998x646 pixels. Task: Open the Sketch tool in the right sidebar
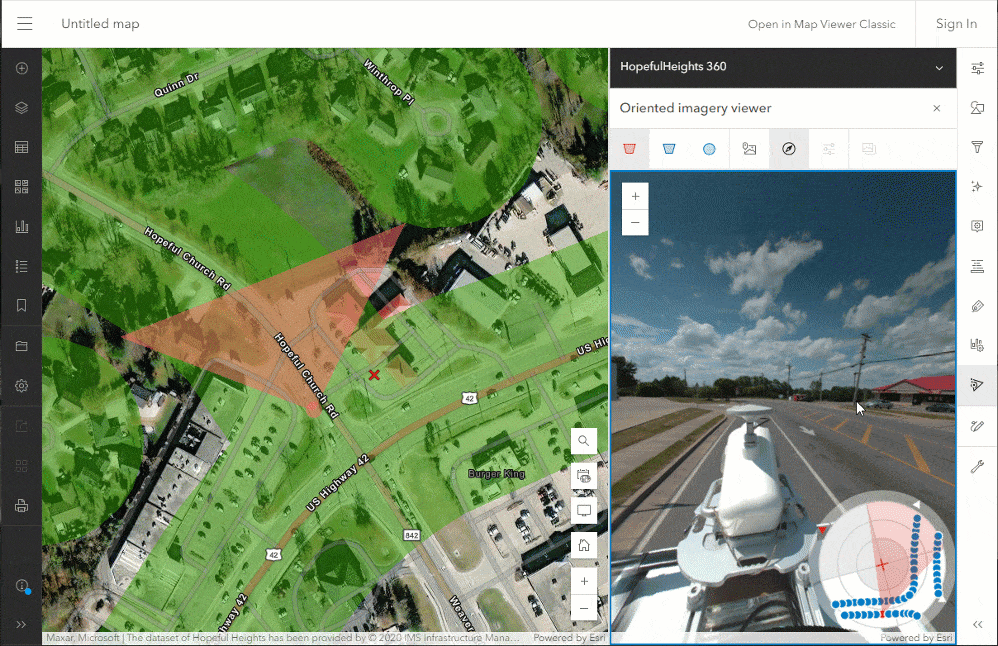977,427
